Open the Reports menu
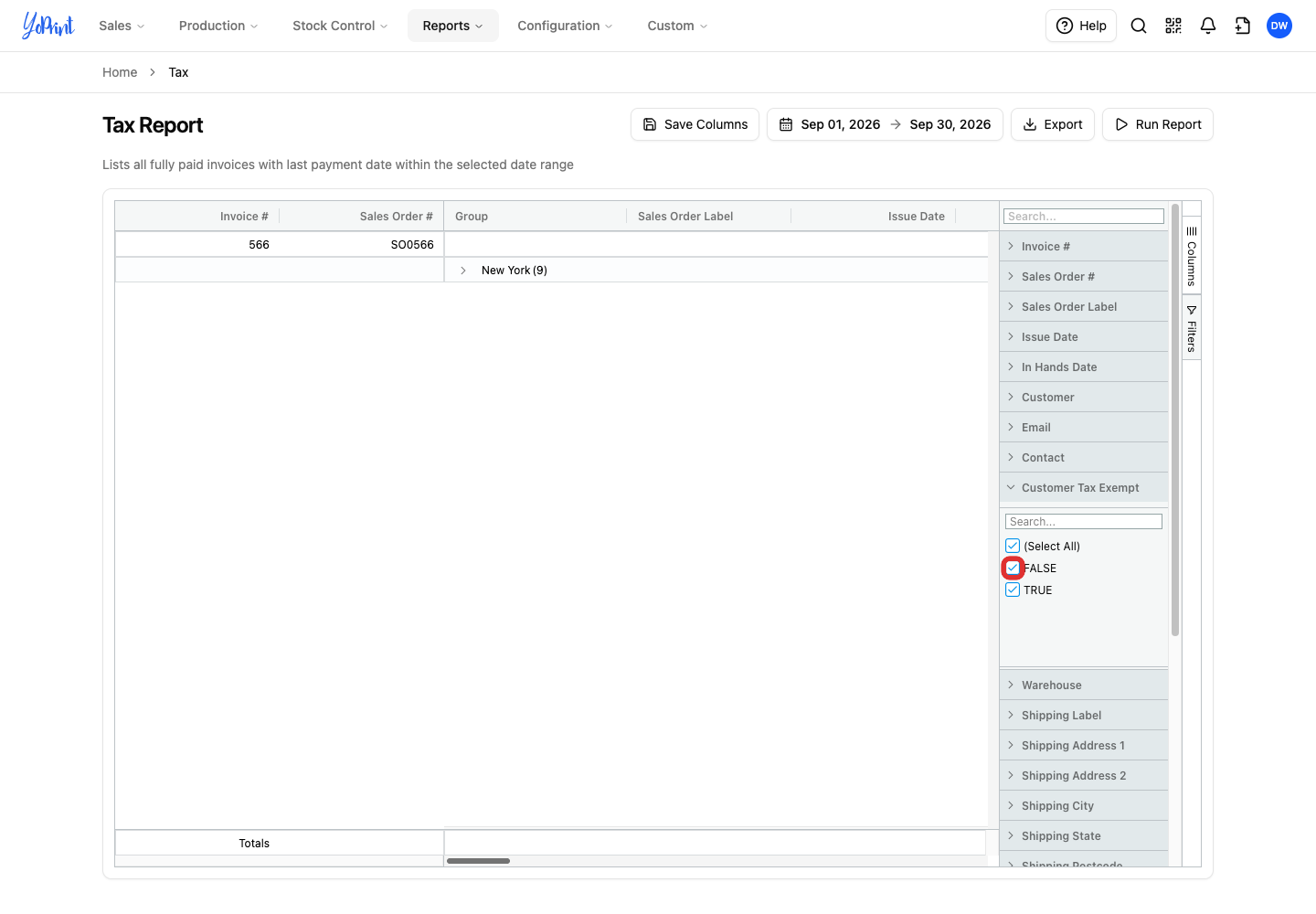 (x=453, y=26)
